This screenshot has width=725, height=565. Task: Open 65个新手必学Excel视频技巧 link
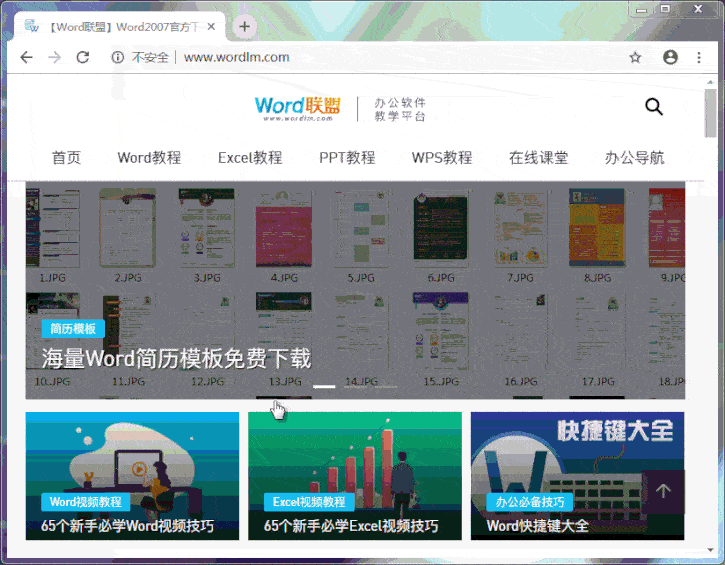tap(351, 526)
